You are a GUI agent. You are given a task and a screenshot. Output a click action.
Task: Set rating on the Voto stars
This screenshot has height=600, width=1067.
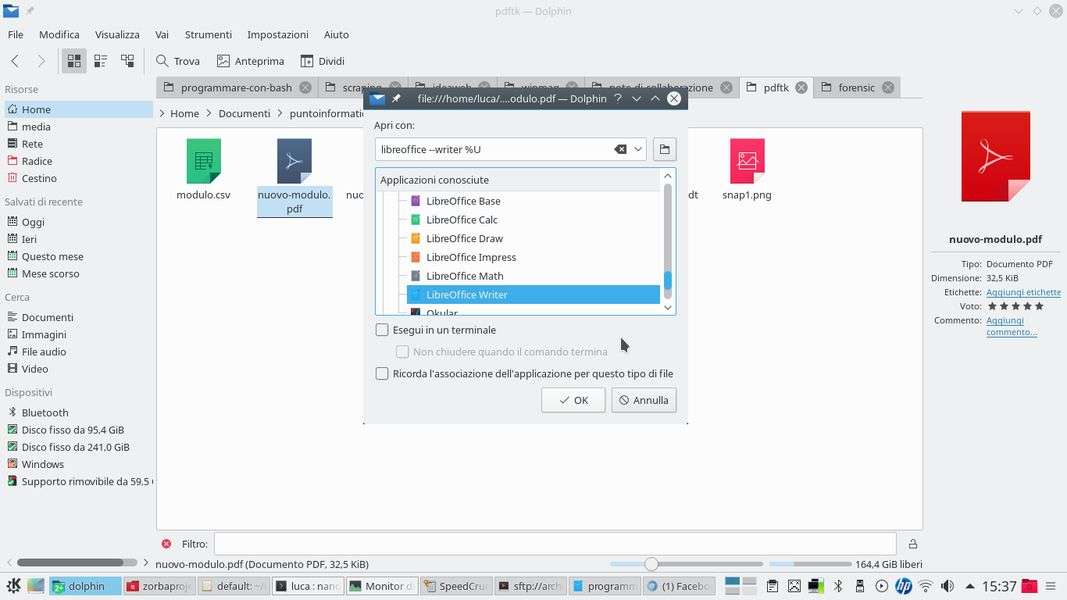tap(1015, 306)
